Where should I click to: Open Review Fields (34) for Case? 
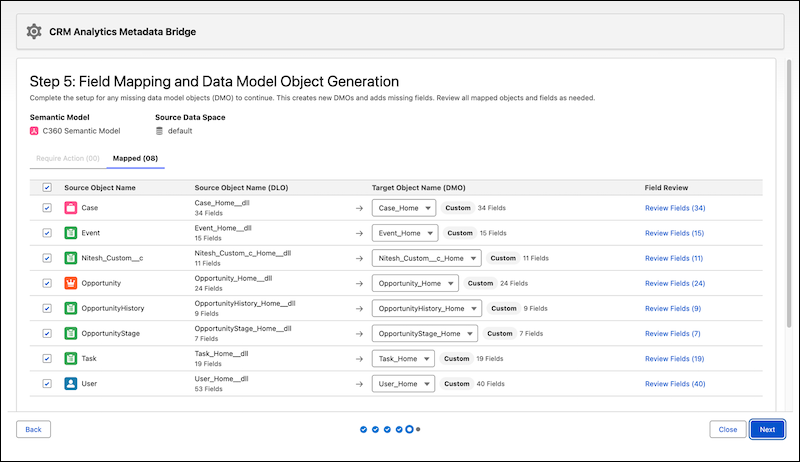coord(675,208)
